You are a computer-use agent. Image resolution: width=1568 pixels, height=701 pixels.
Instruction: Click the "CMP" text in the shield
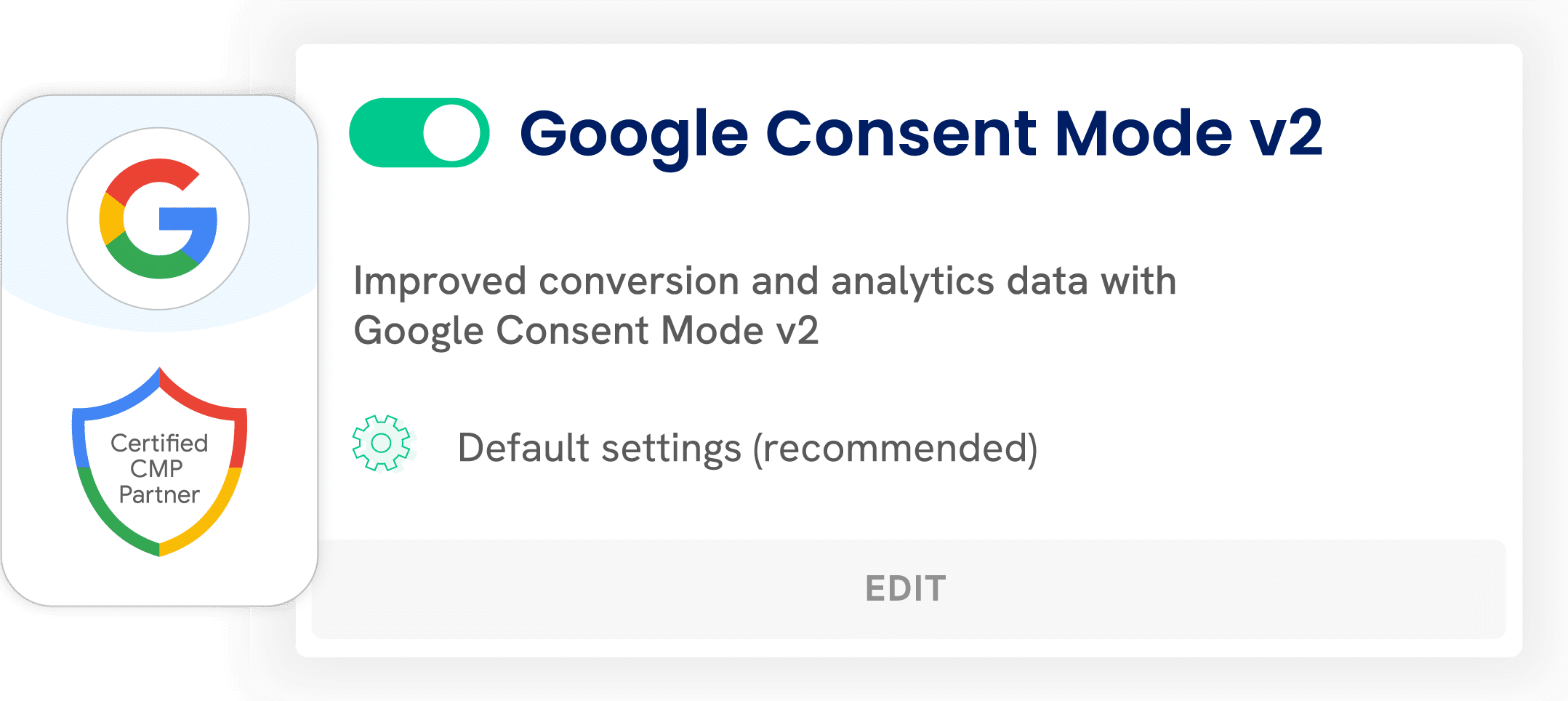click(156, 469)
